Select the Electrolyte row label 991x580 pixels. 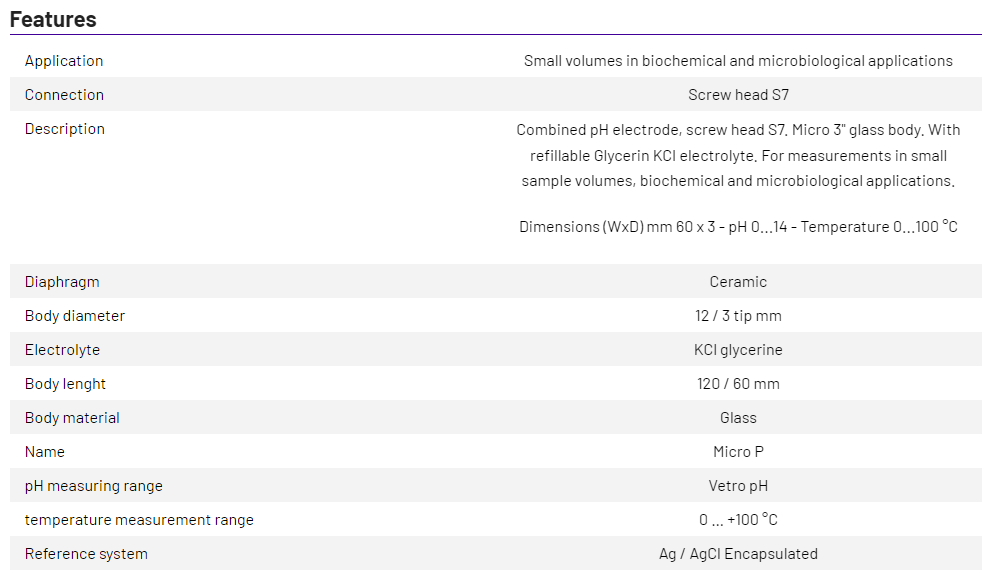[62, 350]
